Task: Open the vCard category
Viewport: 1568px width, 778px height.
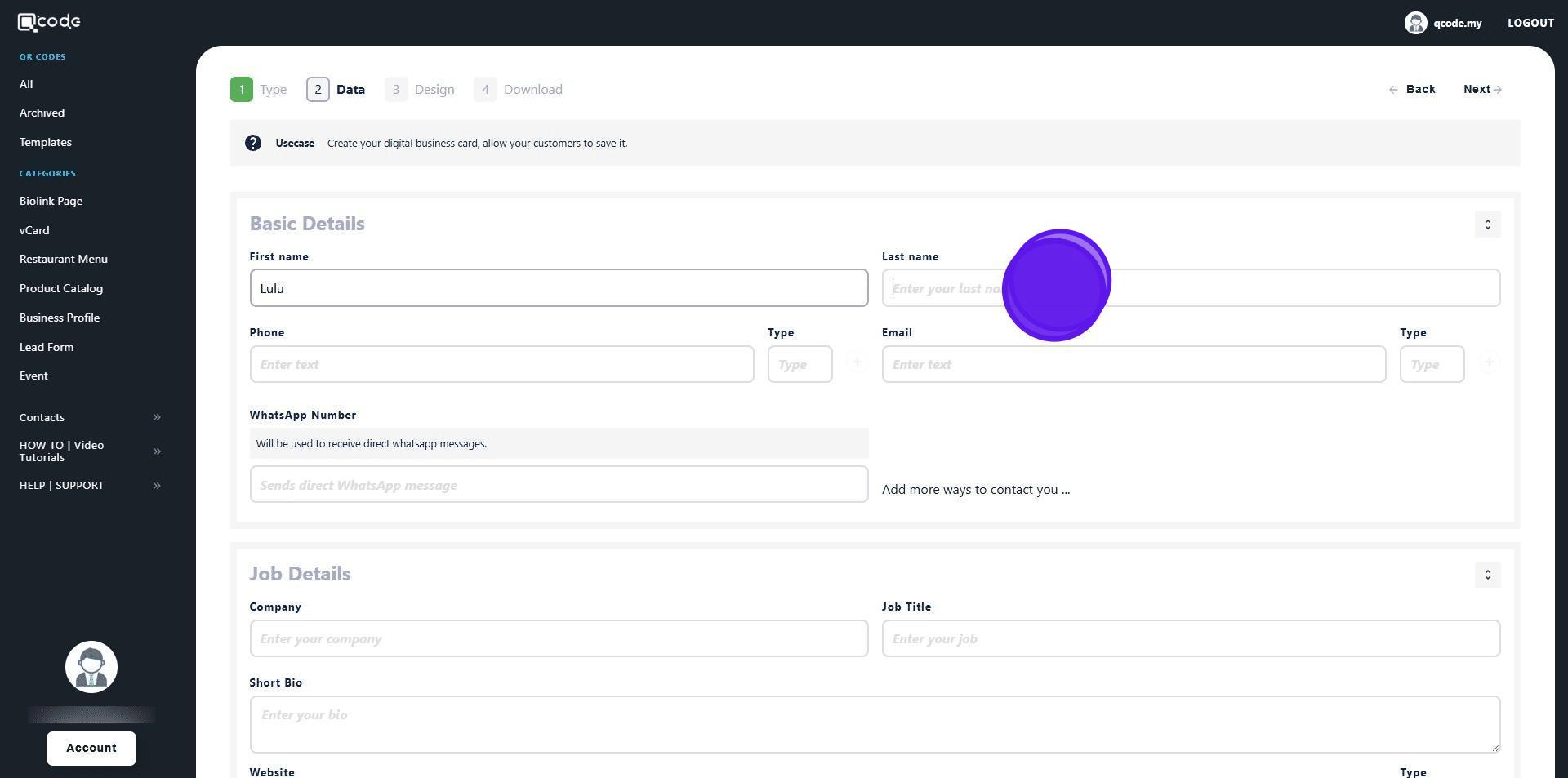Action: [x=34, y=230]
